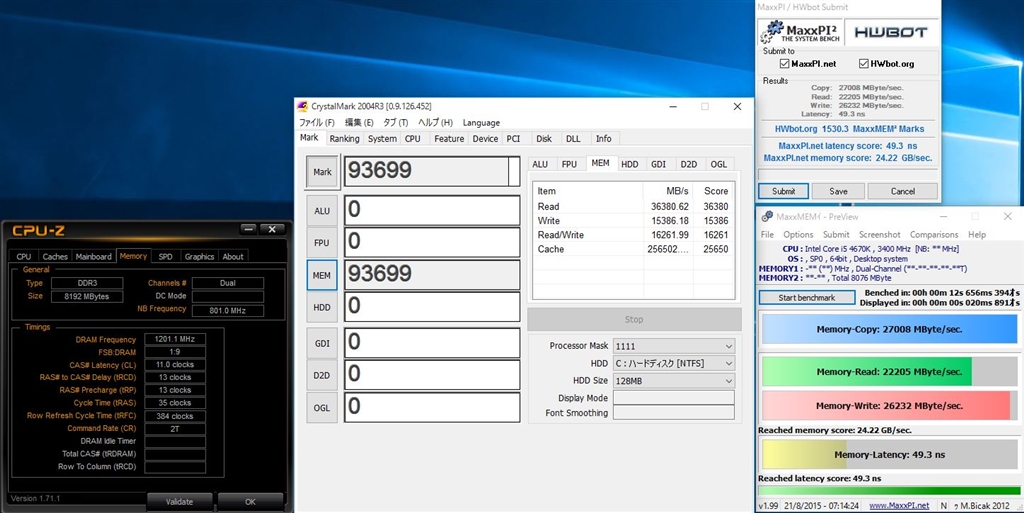Image resolution: width=1024 pixels, height=513 pixels.
Task: Open the Language menu in CrystalMark
Action: (x=481, y=123)
